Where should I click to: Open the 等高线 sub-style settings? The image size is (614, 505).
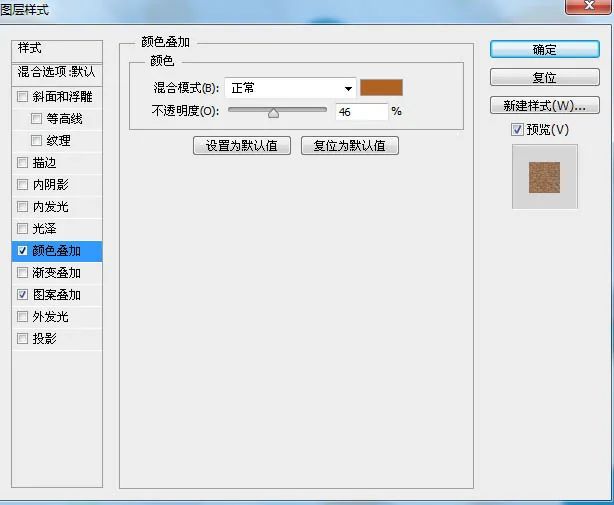click(x=65, y=119)
